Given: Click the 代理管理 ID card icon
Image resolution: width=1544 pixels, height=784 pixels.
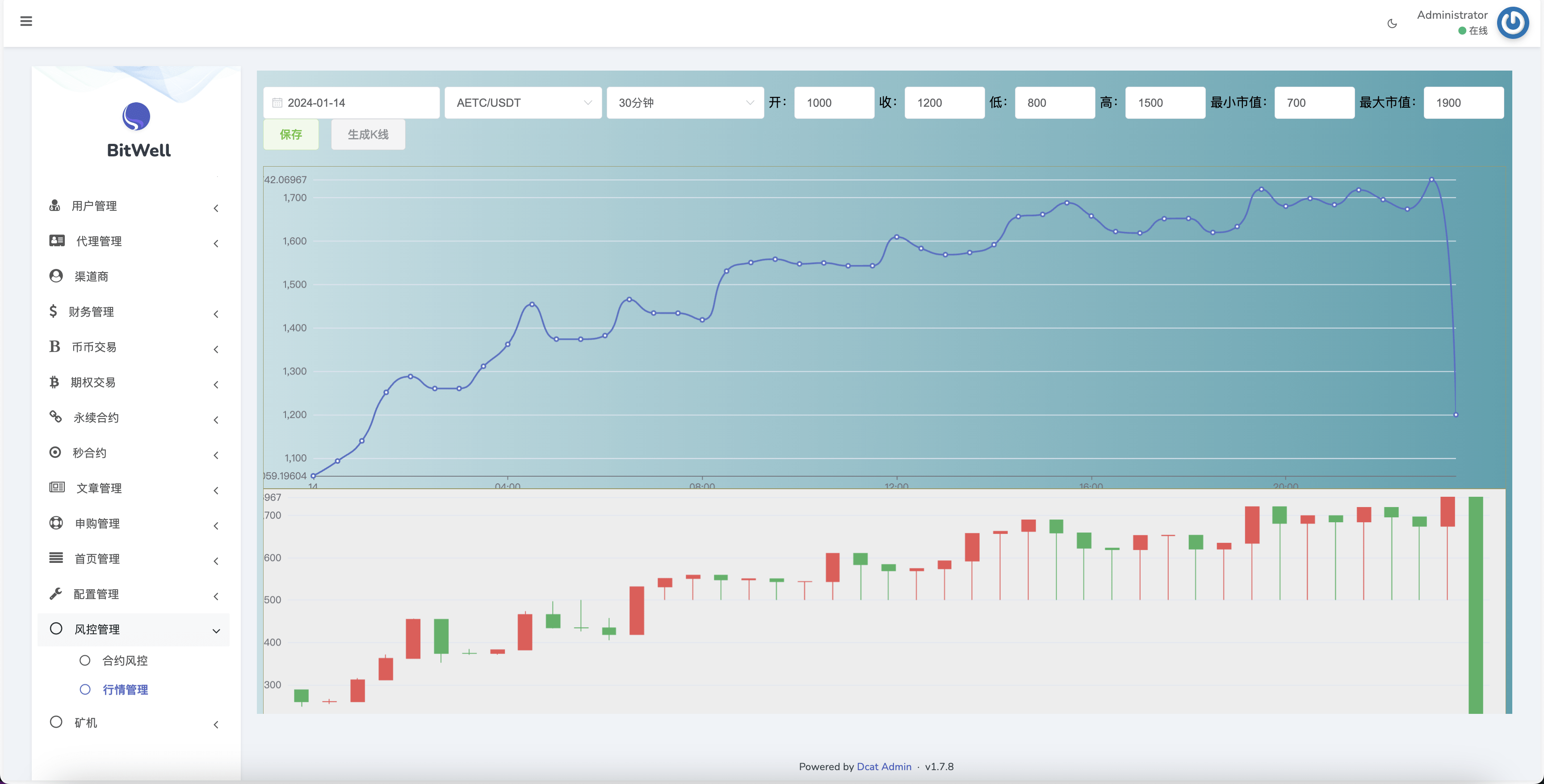Looking at the screenshot, I should pyautogui.click(x=57, y=240).
